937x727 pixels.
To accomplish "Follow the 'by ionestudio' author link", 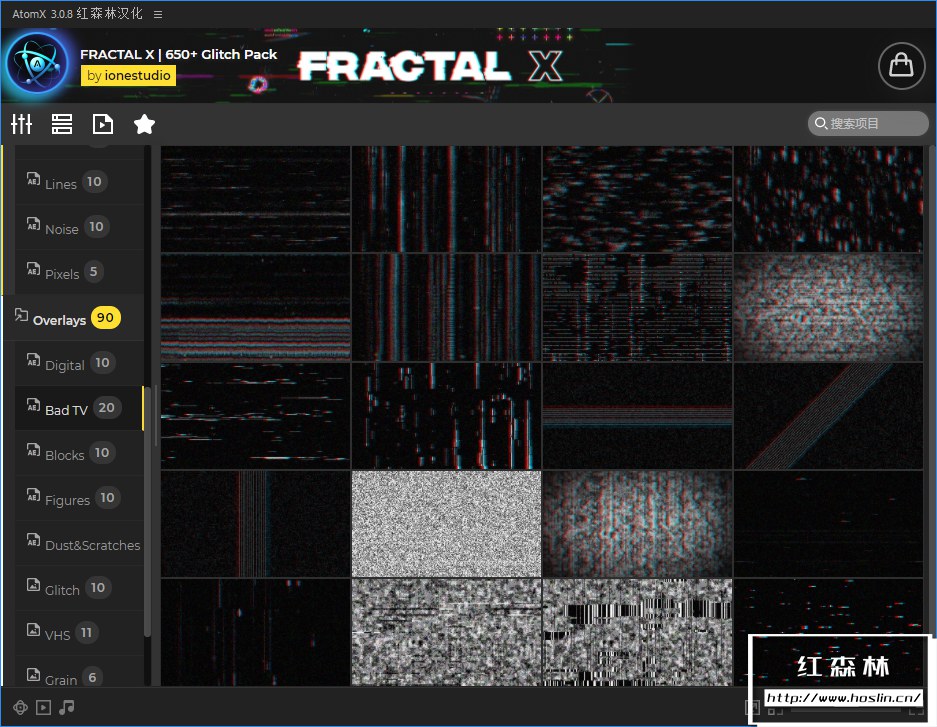I will [128, 75].
